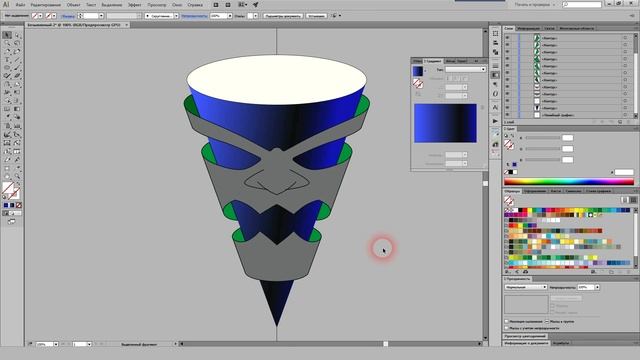Click the gradient preview in Gradient panel
This screenshot has width=640, height=360.
445,123
